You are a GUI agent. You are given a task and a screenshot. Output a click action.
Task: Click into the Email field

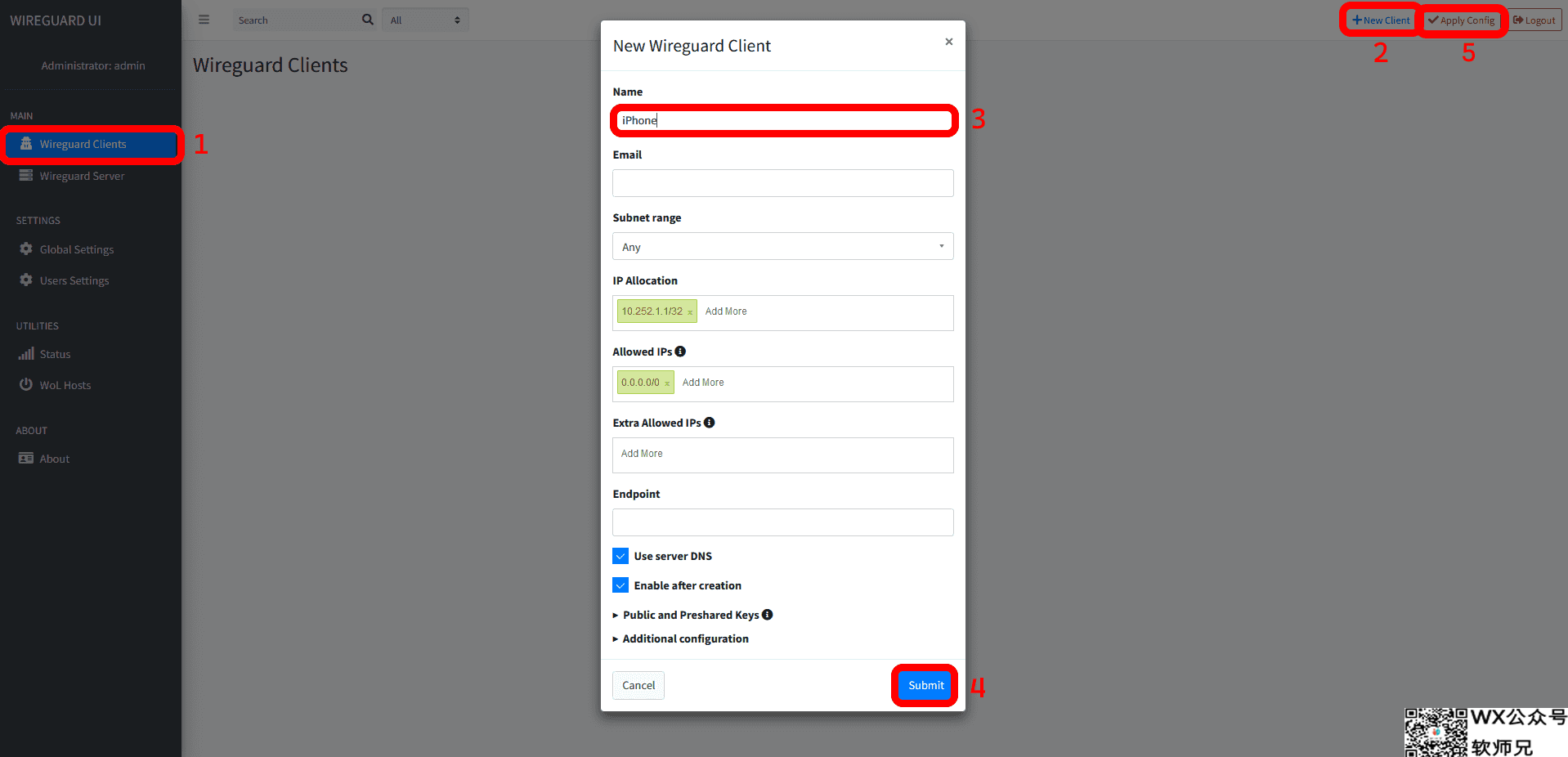click(783, 183)
